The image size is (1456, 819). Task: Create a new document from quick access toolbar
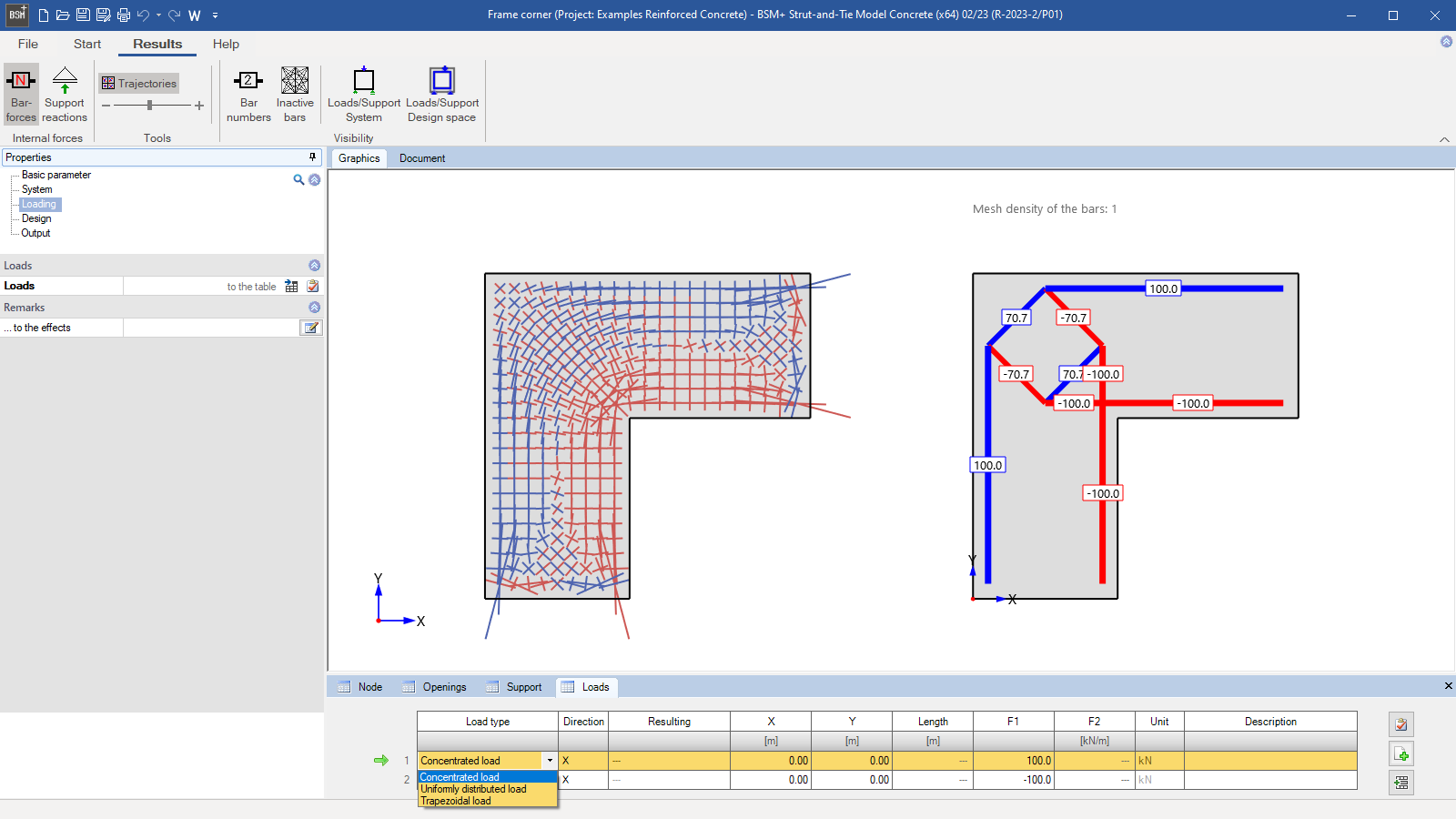[43, 15]
